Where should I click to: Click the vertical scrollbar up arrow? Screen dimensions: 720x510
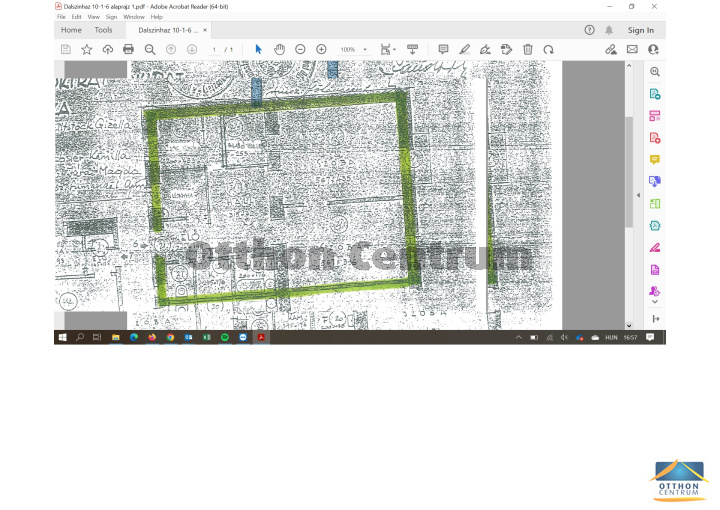[x=629, y=66]
